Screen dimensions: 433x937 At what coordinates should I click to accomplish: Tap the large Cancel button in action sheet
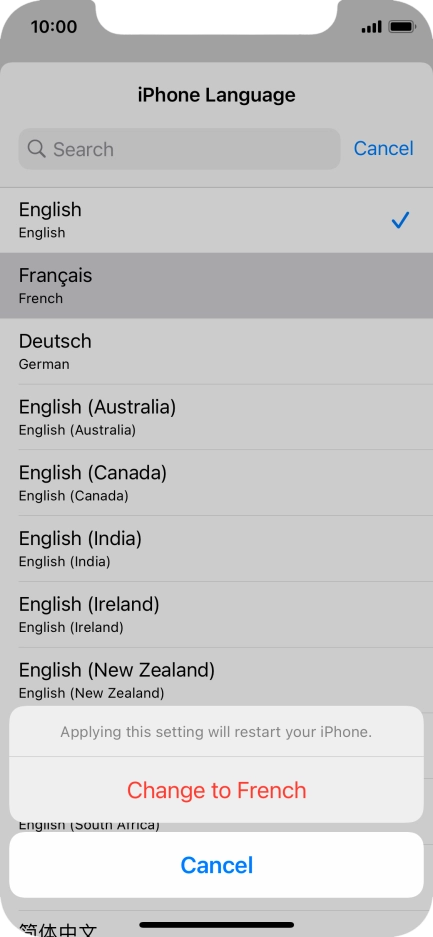tap(216, 865)
